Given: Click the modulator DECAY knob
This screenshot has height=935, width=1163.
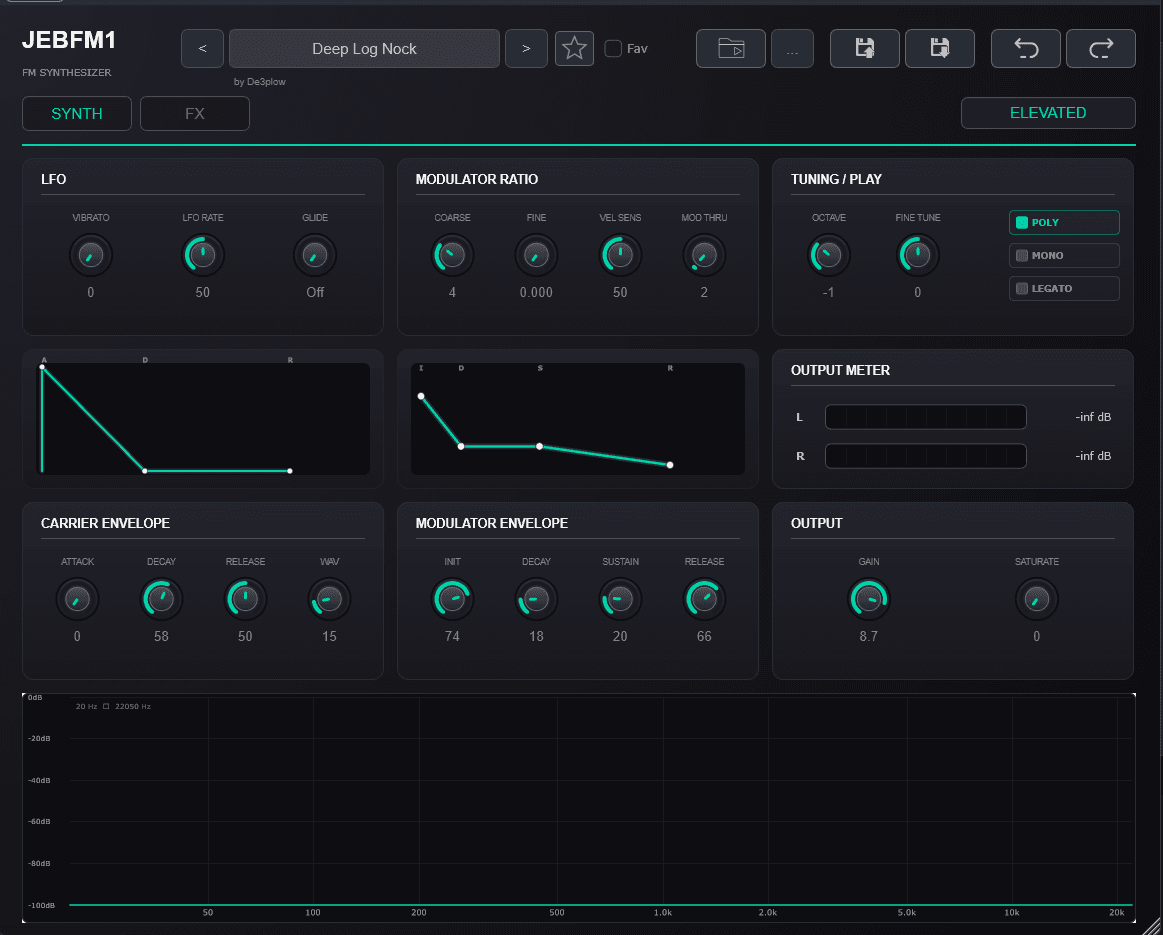Looking at the screenshot, I should pyautogui.click(x=536, y=599).
